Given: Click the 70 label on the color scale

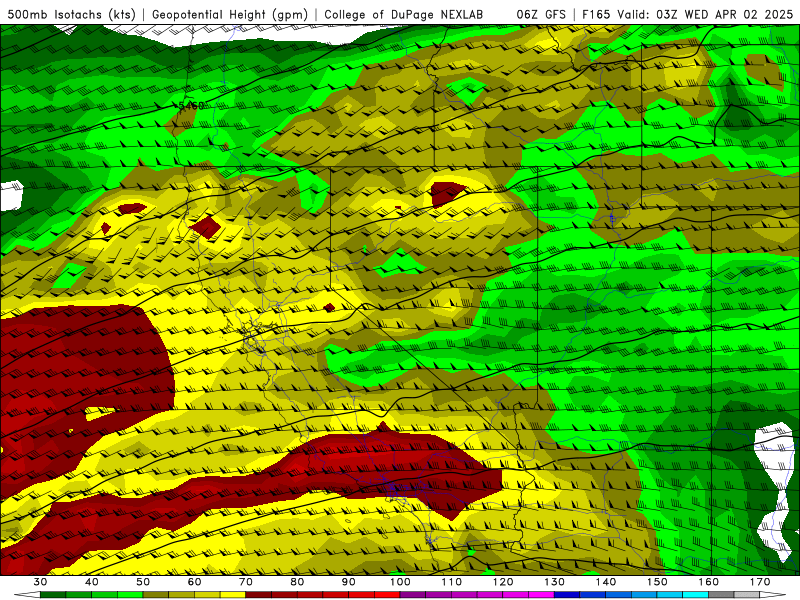Looking at the screenshot, I should pyautogui.click(x=246, y=582).
